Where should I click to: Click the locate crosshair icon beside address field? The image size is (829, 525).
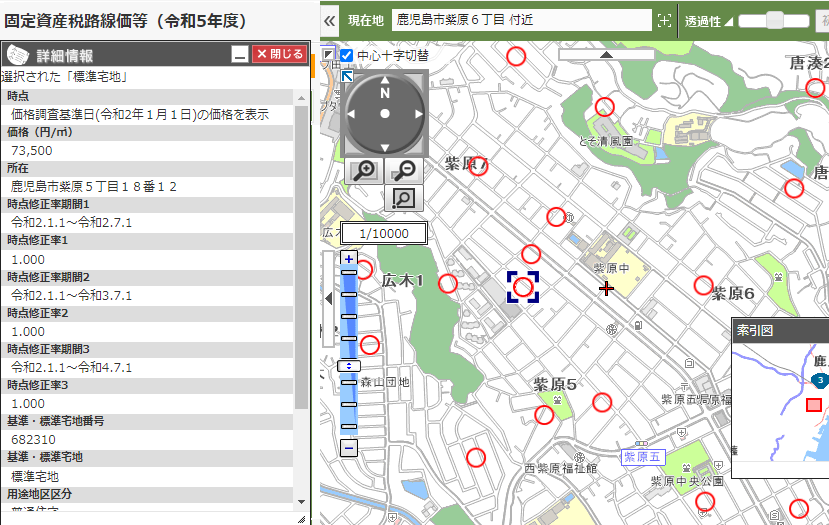[664, 20]
